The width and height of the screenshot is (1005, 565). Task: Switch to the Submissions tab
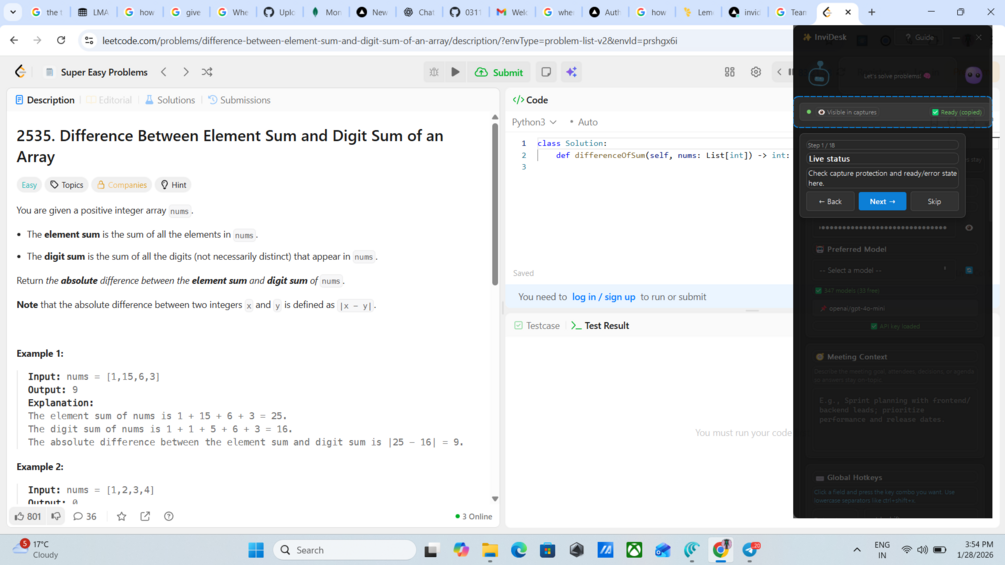tap(239, 100)
